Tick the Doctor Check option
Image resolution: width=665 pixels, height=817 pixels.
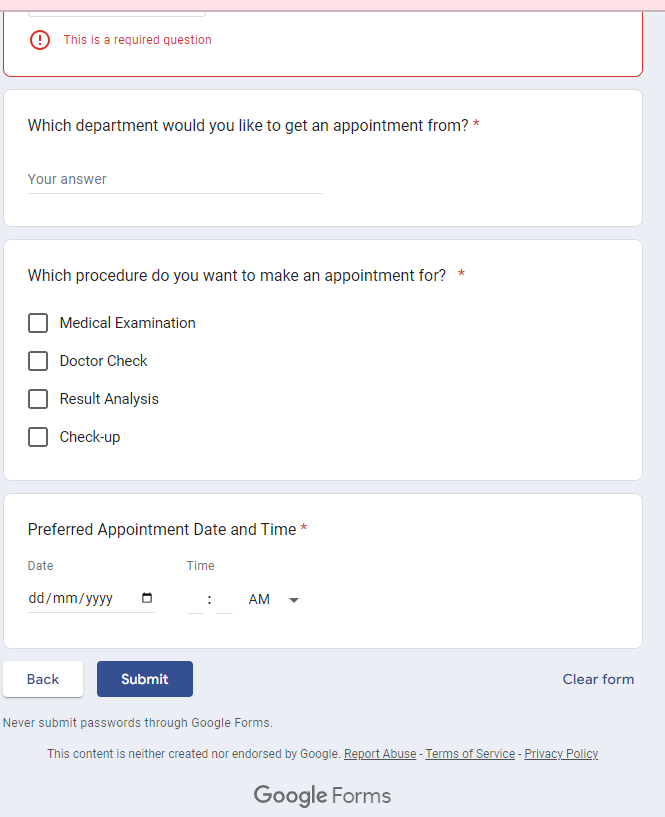[38, 361]
